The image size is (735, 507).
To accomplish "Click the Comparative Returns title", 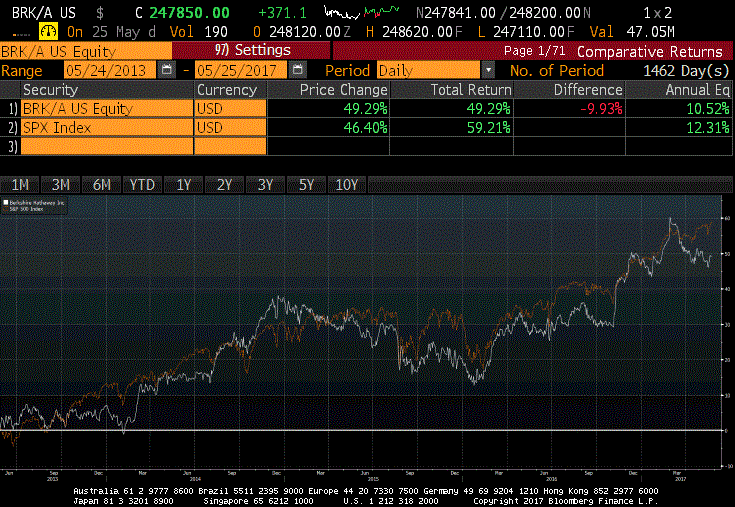I will pyautogui.click(x=650, y=51).
